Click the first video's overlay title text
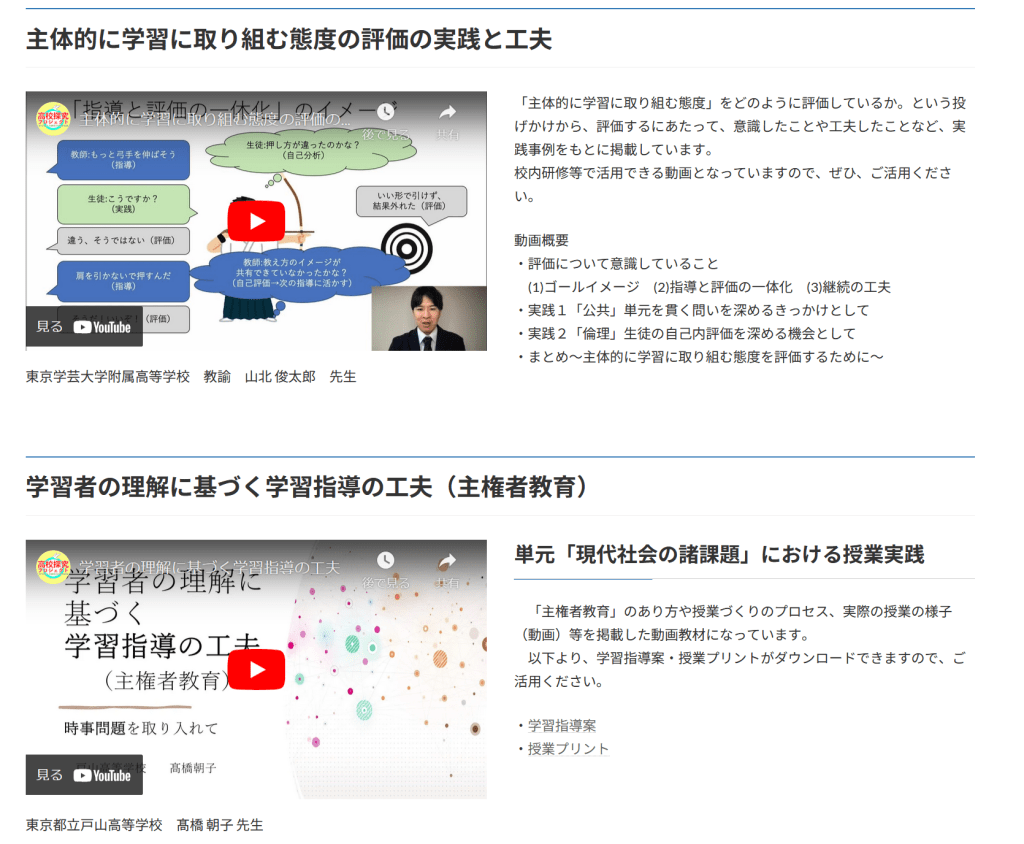The image size is (1024, 844). 215,119
